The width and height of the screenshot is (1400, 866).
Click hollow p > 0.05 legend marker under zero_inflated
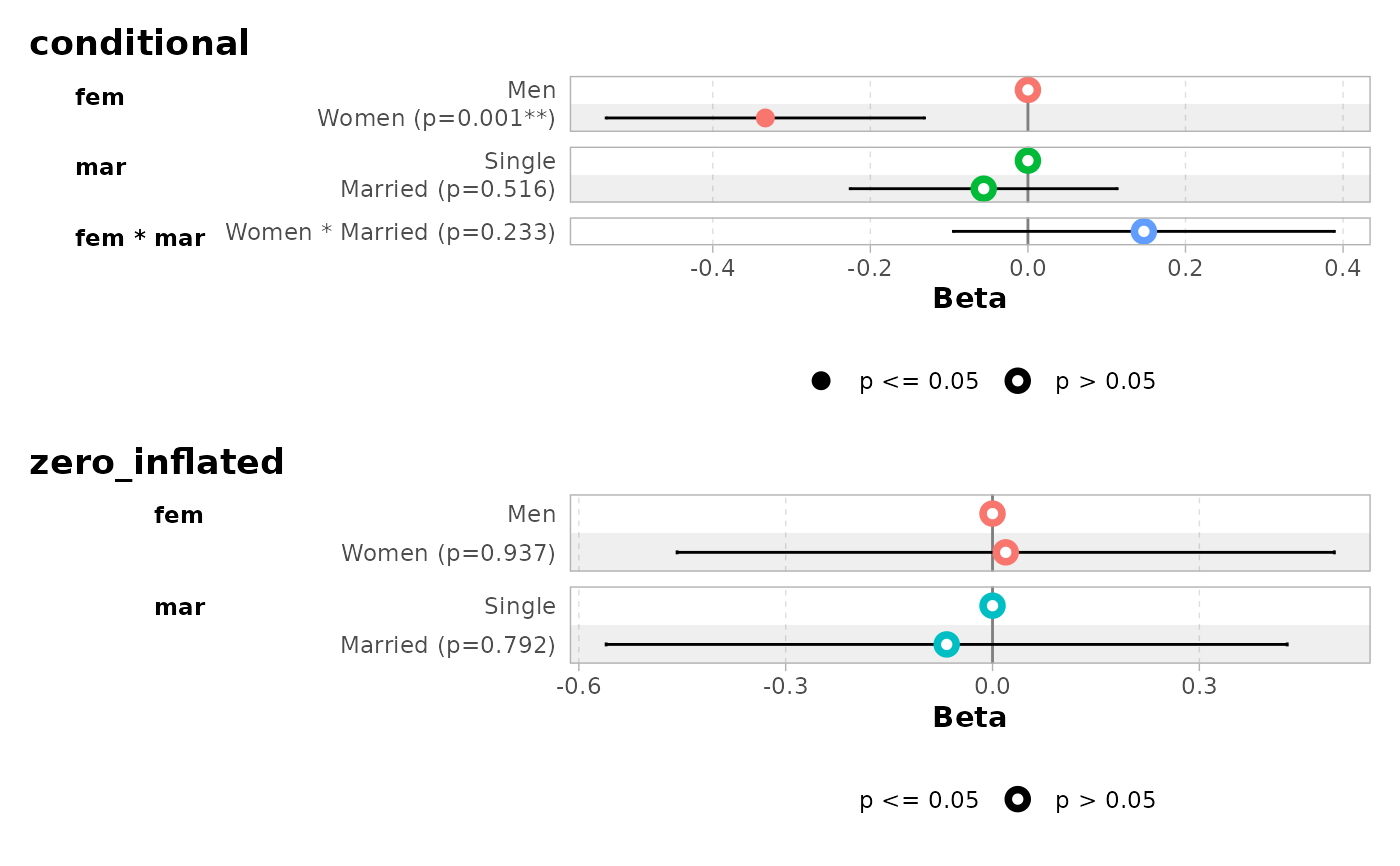pos(1018,799)
